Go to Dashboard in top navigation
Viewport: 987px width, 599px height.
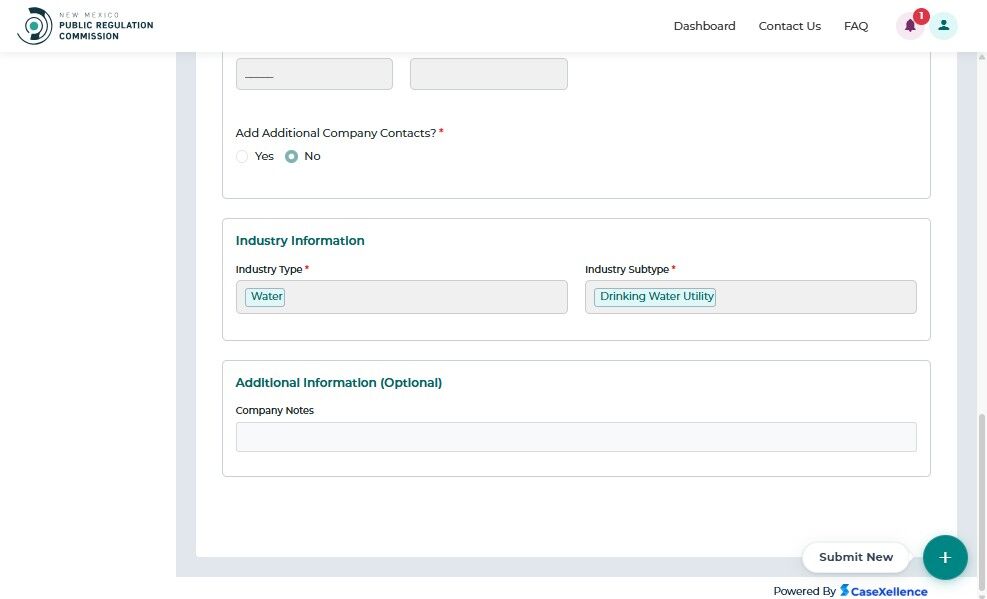pos(704,26)
